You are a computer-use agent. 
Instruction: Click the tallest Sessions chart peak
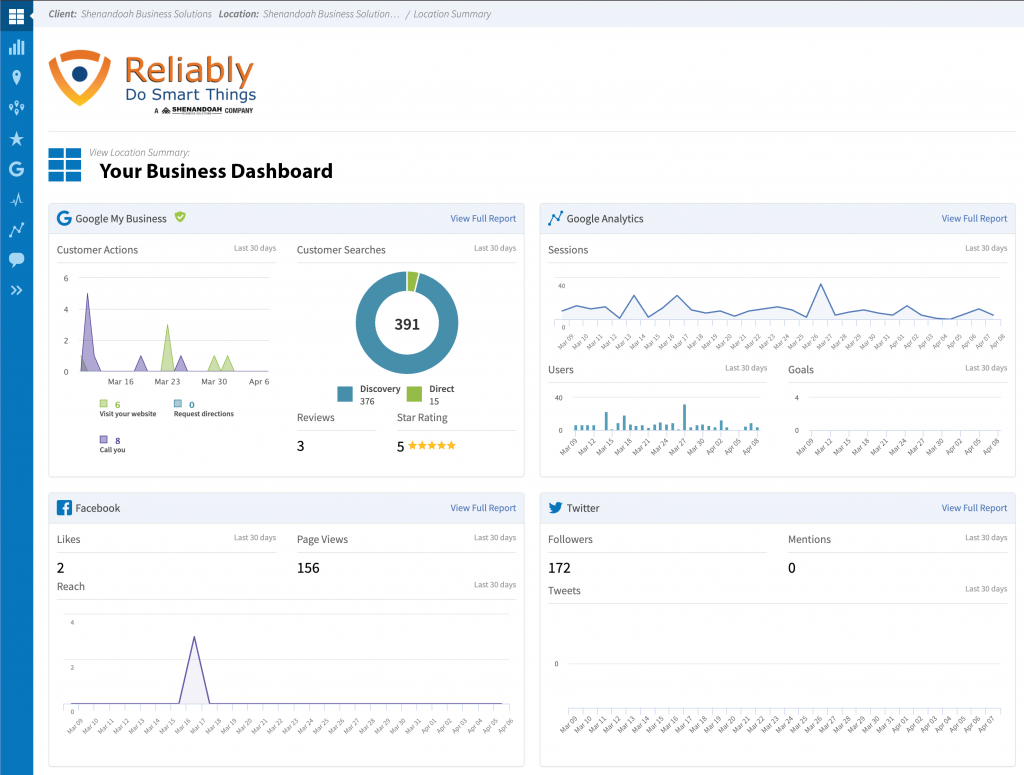[820, 284]
